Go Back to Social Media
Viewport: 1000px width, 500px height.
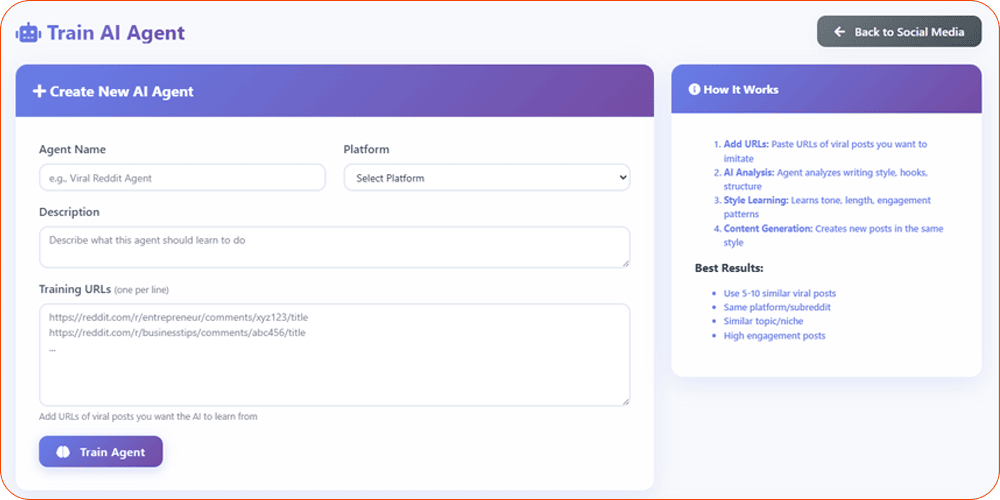click(899, 32)
